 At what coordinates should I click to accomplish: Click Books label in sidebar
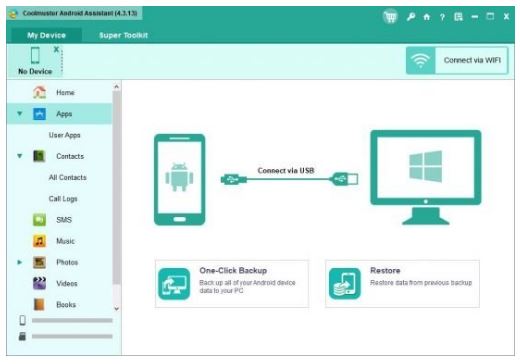[x=66, y=305]
